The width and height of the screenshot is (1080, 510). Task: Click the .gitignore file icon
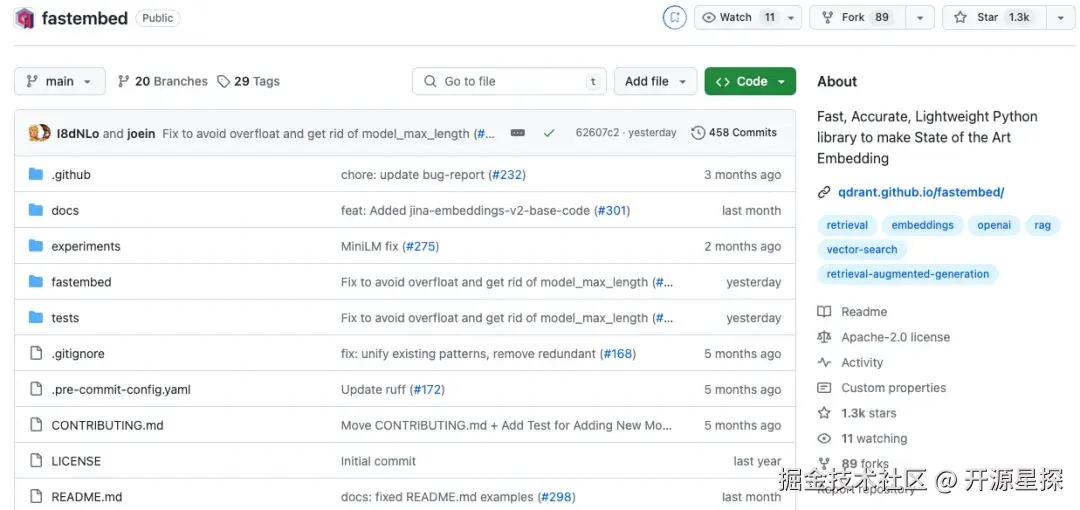(x=36, y=354)
